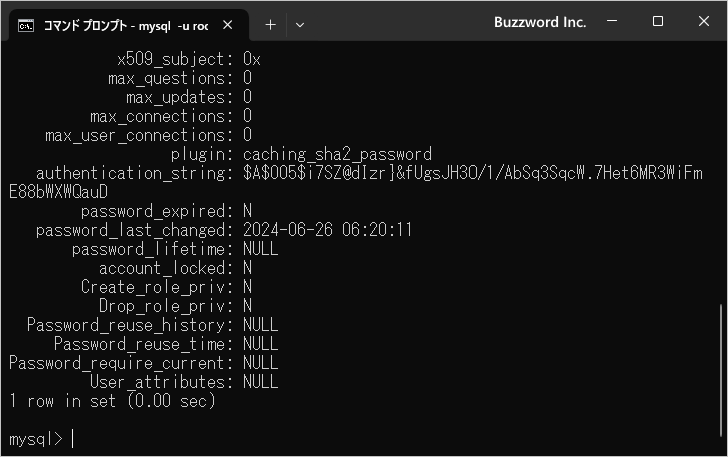
Task: Click the vertical scrollbar thumb
Action: [720, 370]
